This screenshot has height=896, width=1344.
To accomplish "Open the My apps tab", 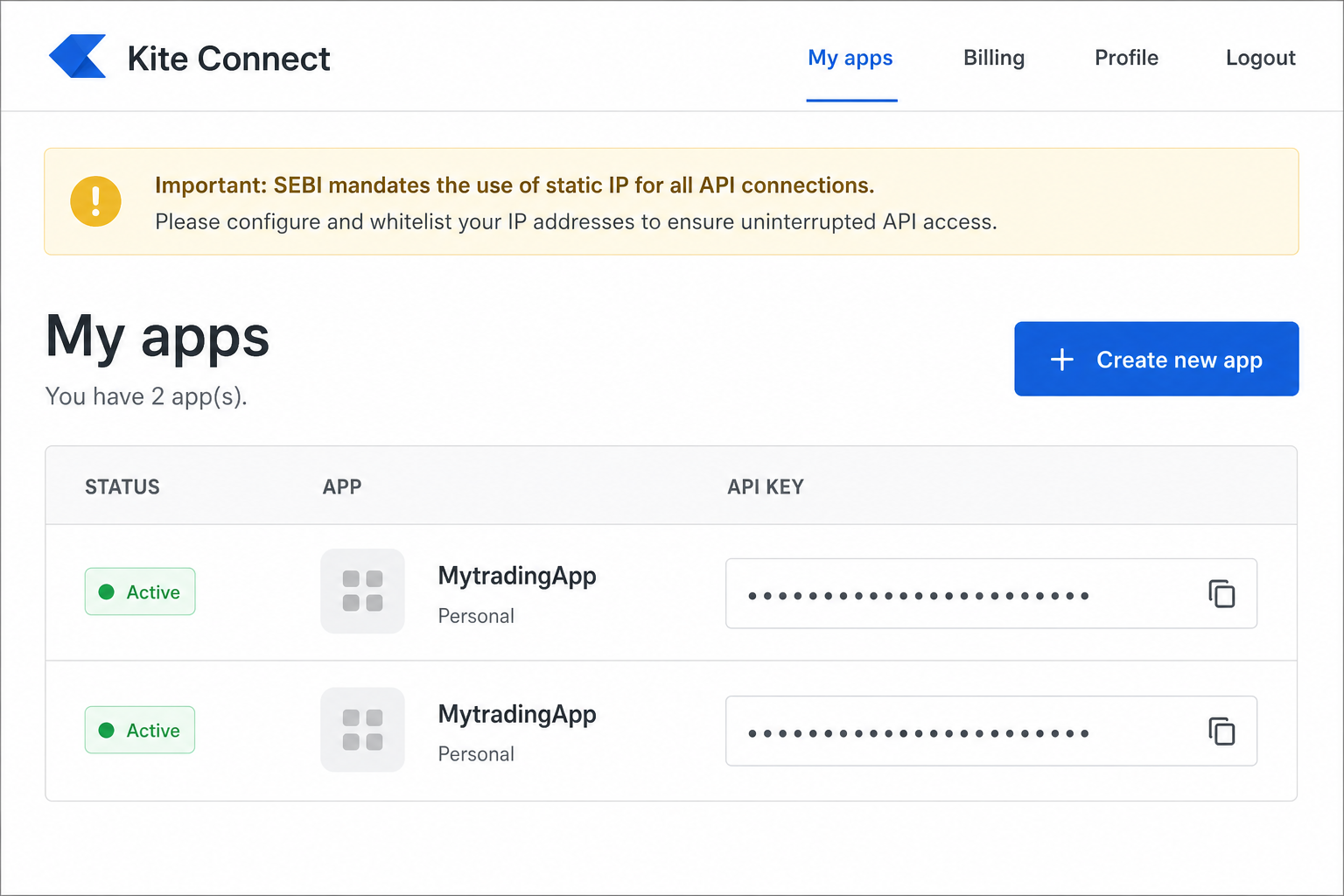I will coord(850,58).
